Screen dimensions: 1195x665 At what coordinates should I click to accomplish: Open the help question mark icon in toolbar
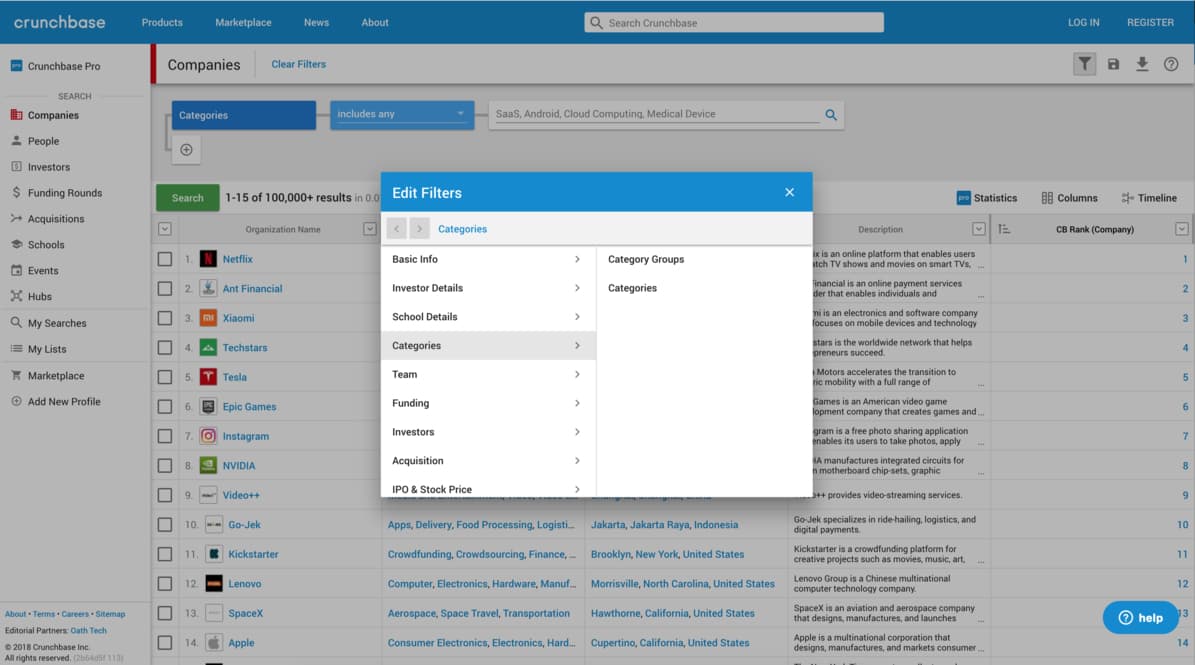pos(1171,64)
